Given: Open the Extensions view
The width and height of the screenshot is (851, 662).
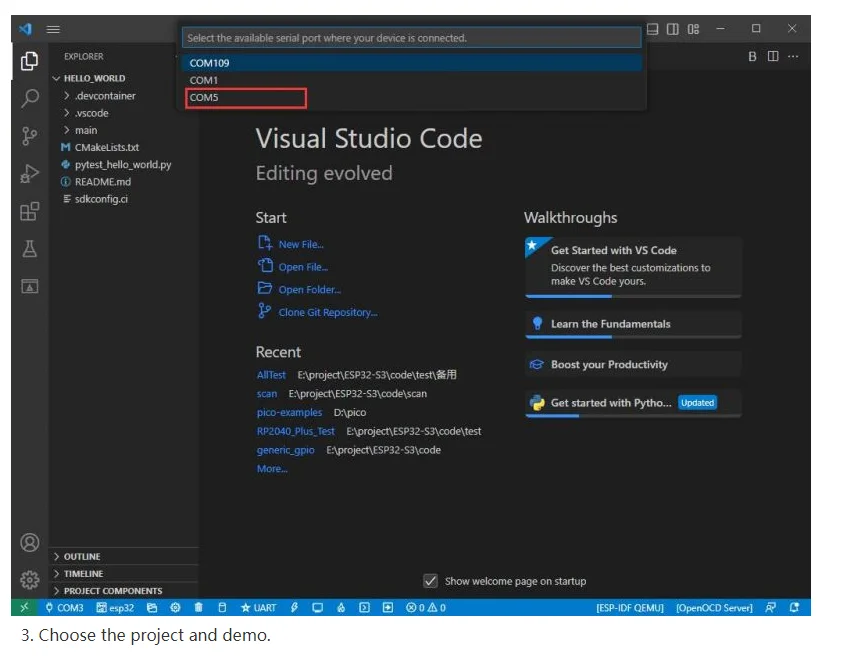Looking at the screenshot, I should [30, 211].
